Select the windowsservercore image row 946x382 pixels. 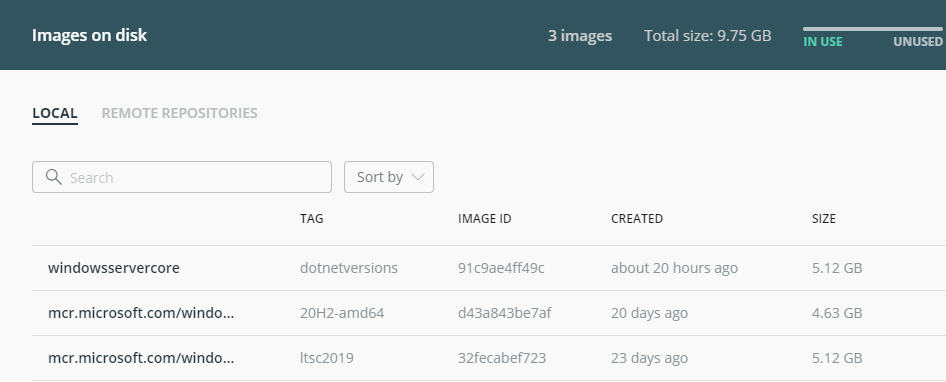(489, 268)
